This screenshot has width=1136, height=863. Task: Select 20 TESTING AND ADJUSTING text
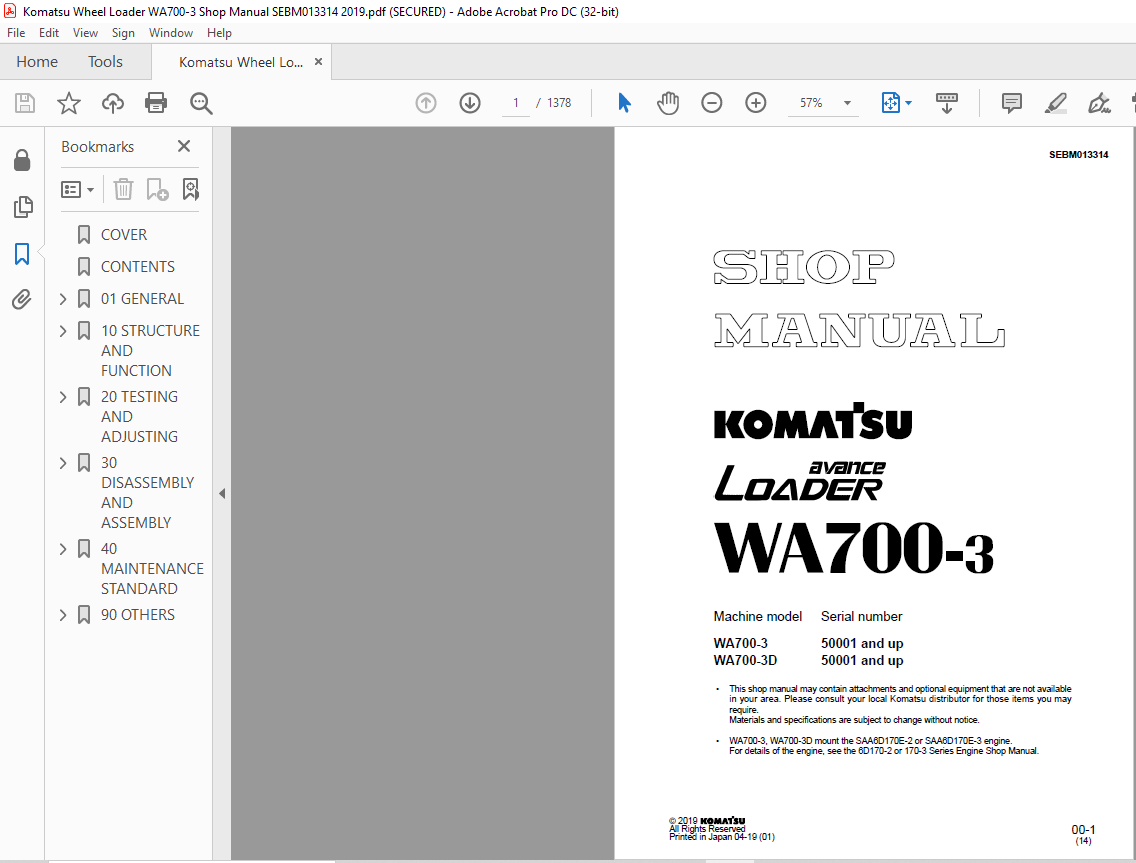click(139, 417)
